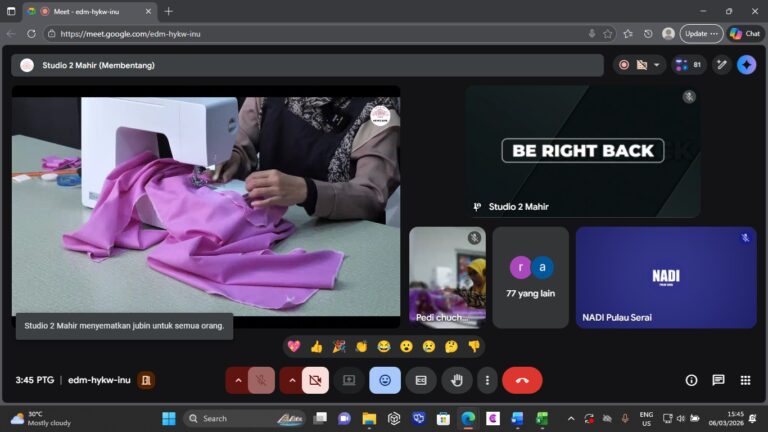Turn on the camera
This screenshot has height=432, width=768.
pyautogui.click(x=315, y=380)
